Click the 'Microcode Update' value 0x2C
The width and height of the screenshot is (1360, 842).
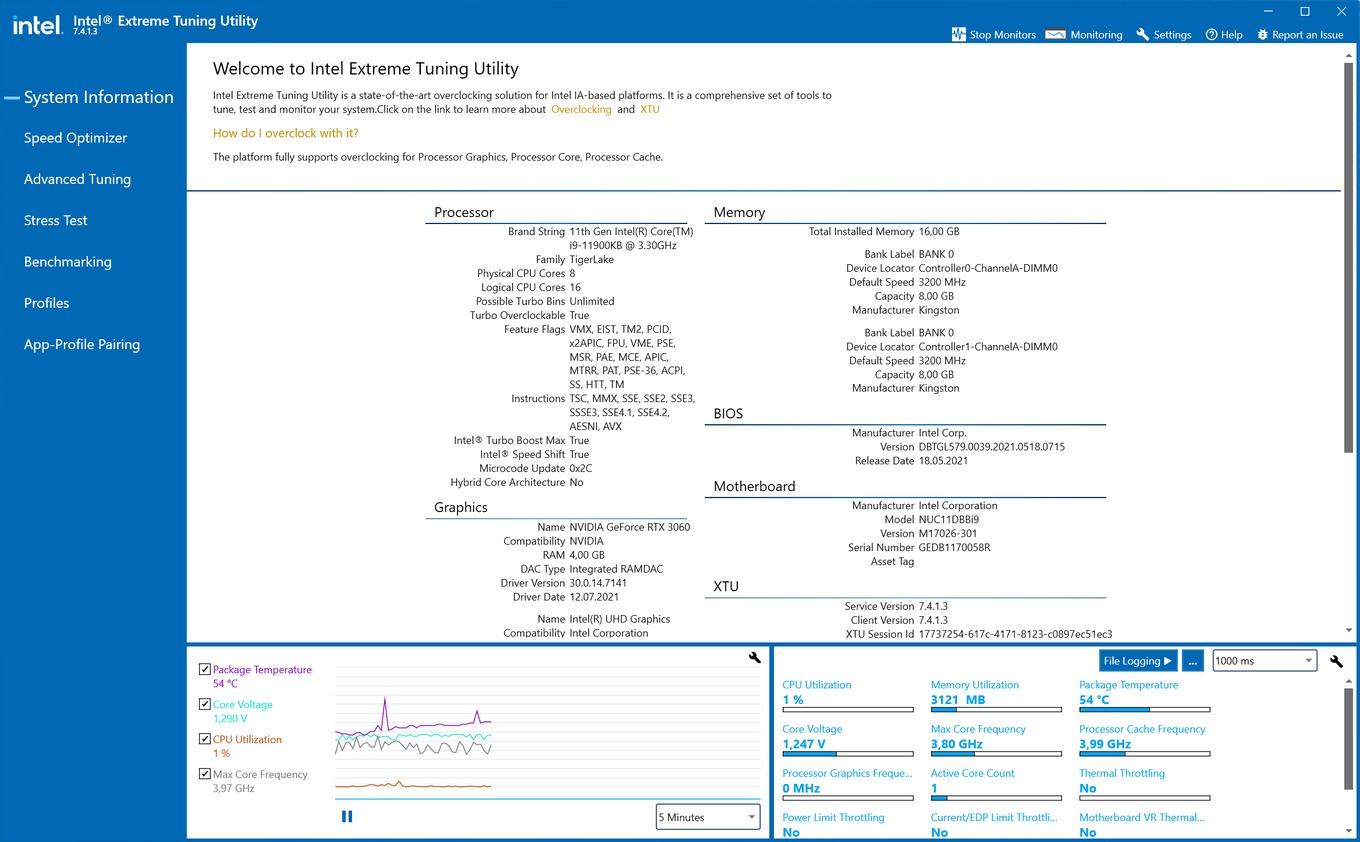coord(580,468)
